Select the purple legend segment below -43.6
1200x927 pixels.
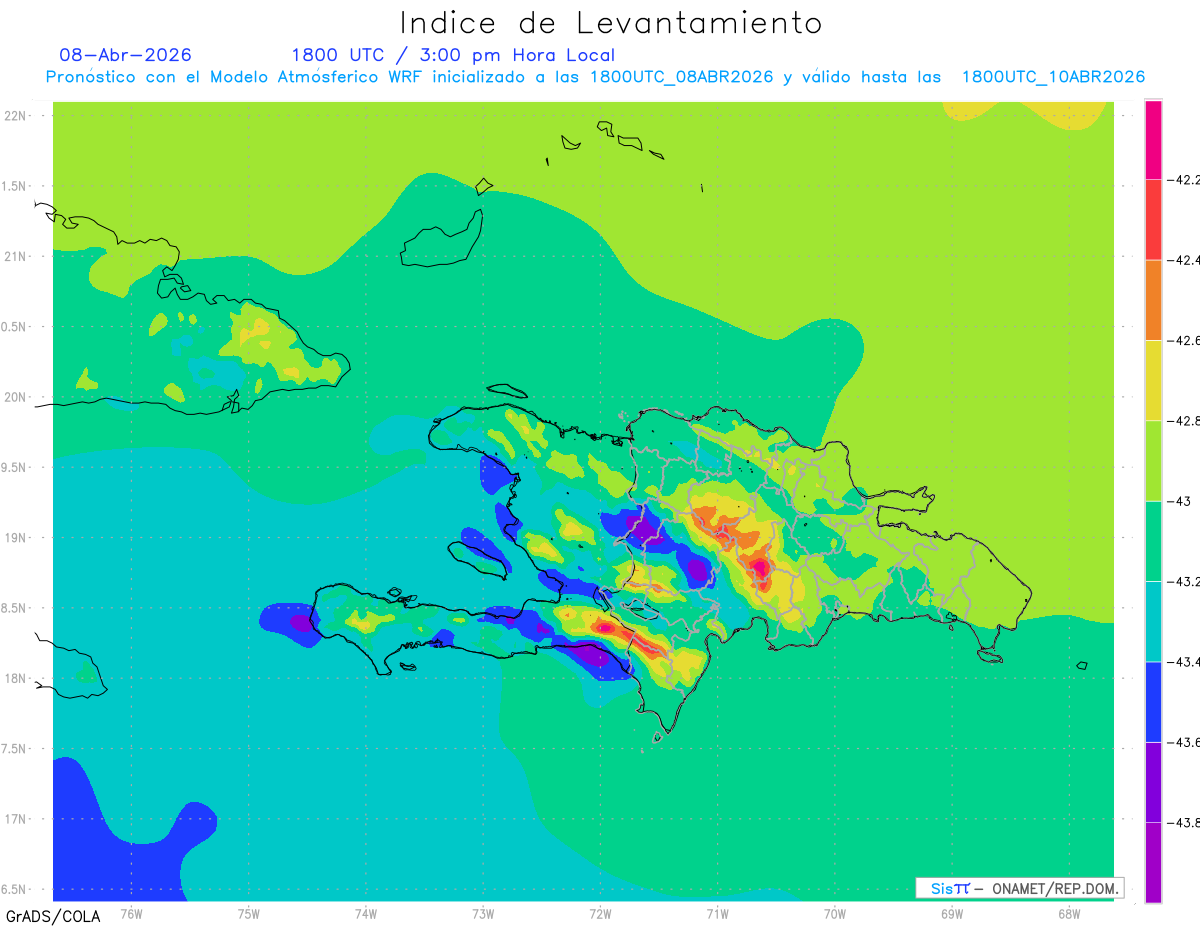pyautogui.click(x=1153, y=782)
